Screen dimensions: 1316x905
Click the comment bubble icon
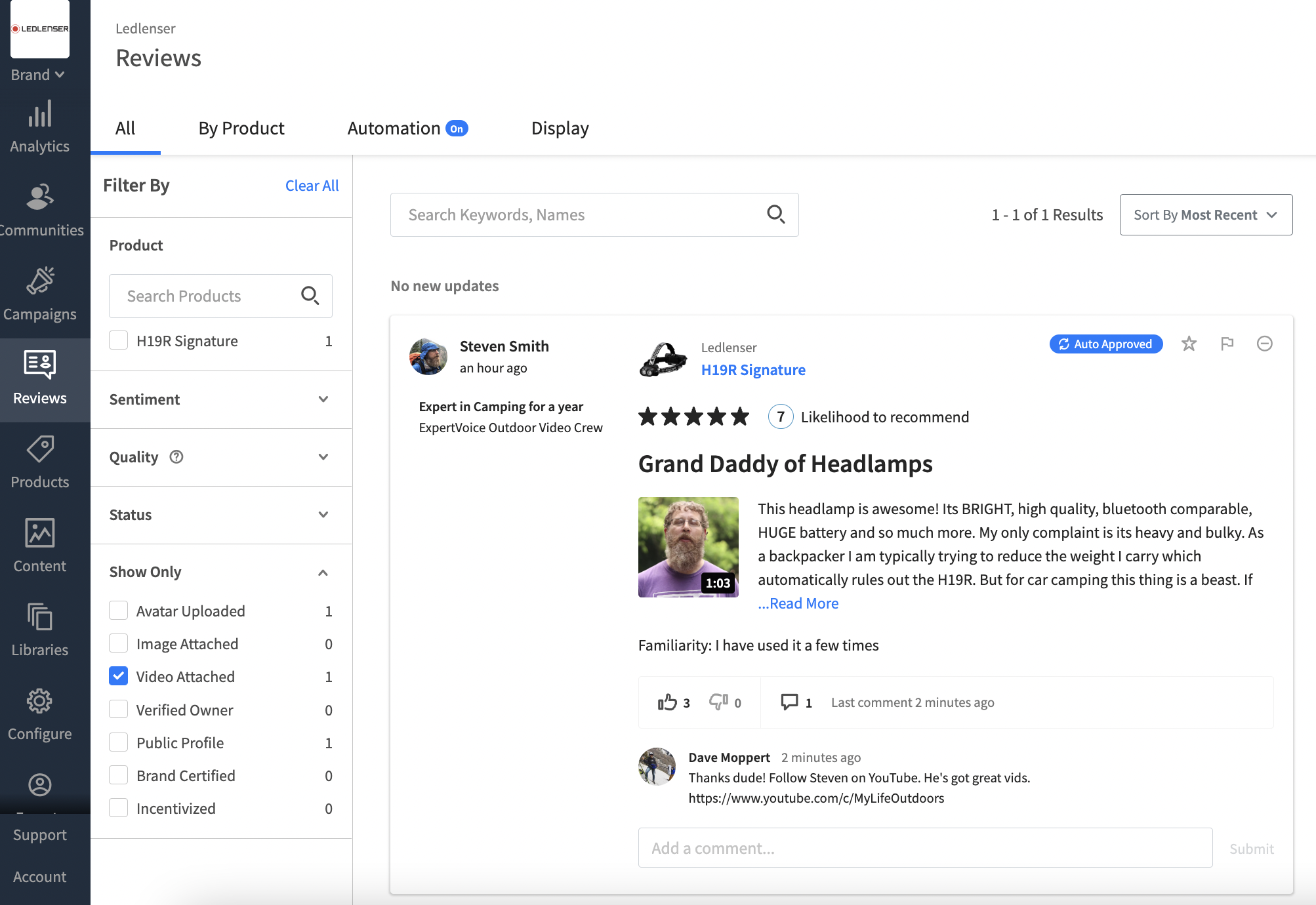789,702
